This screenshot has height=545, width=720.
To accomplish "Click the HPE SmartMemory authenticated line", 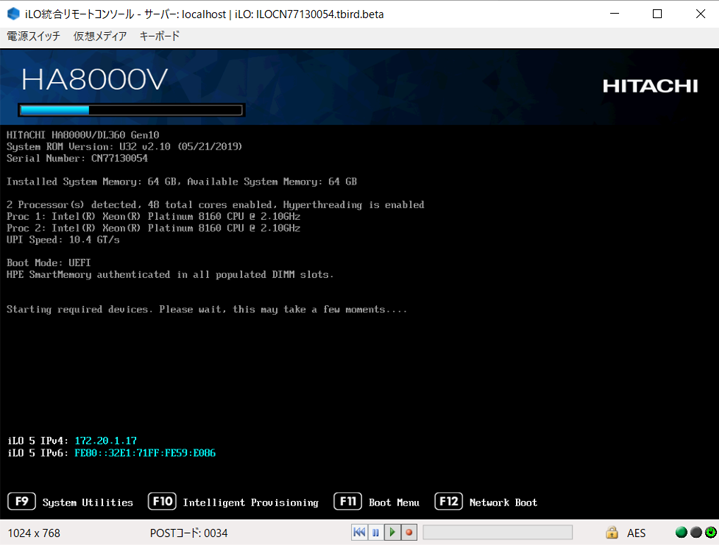I will (170, 275).
